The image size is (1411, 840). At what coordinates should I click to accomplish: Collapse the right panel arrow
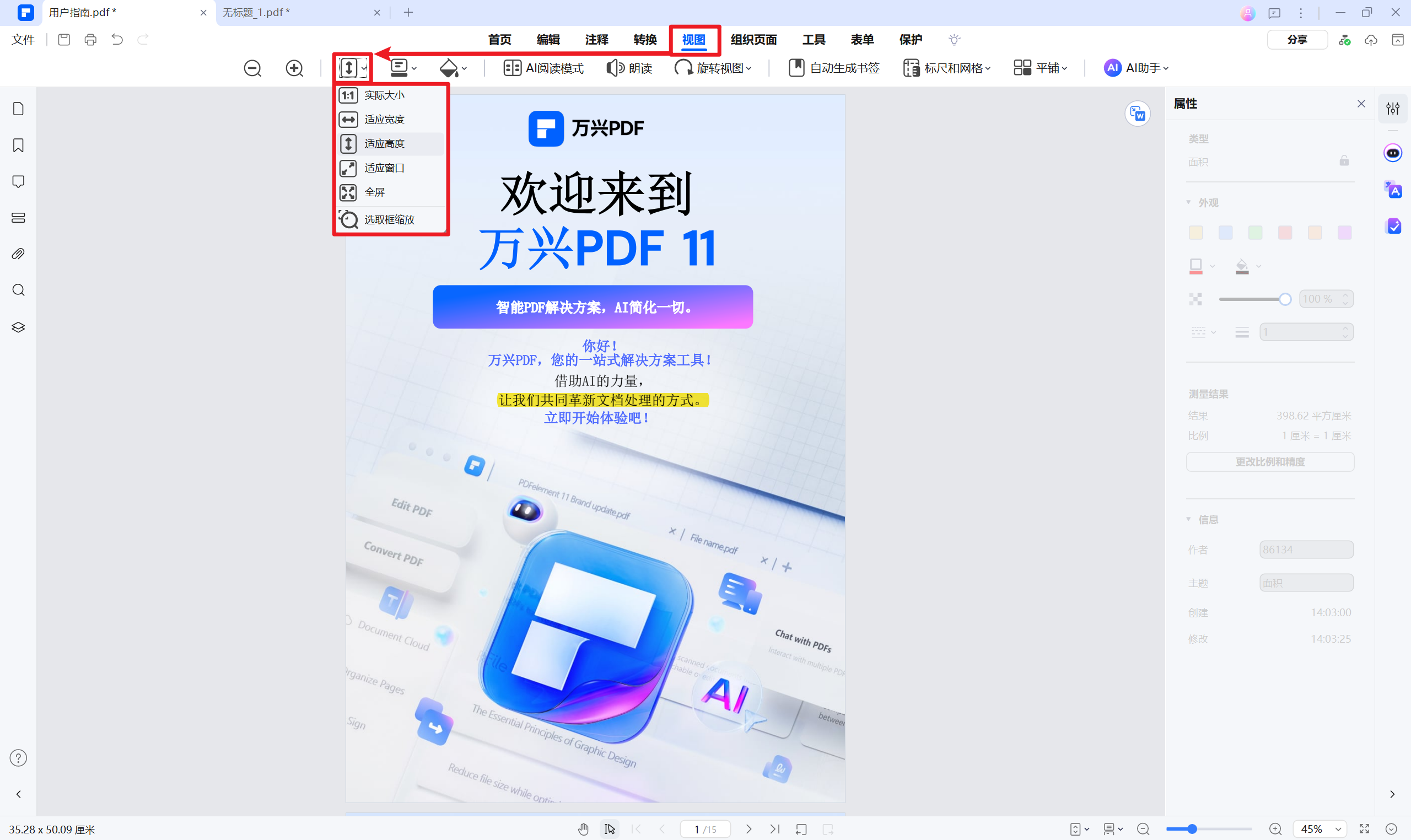1392,794
